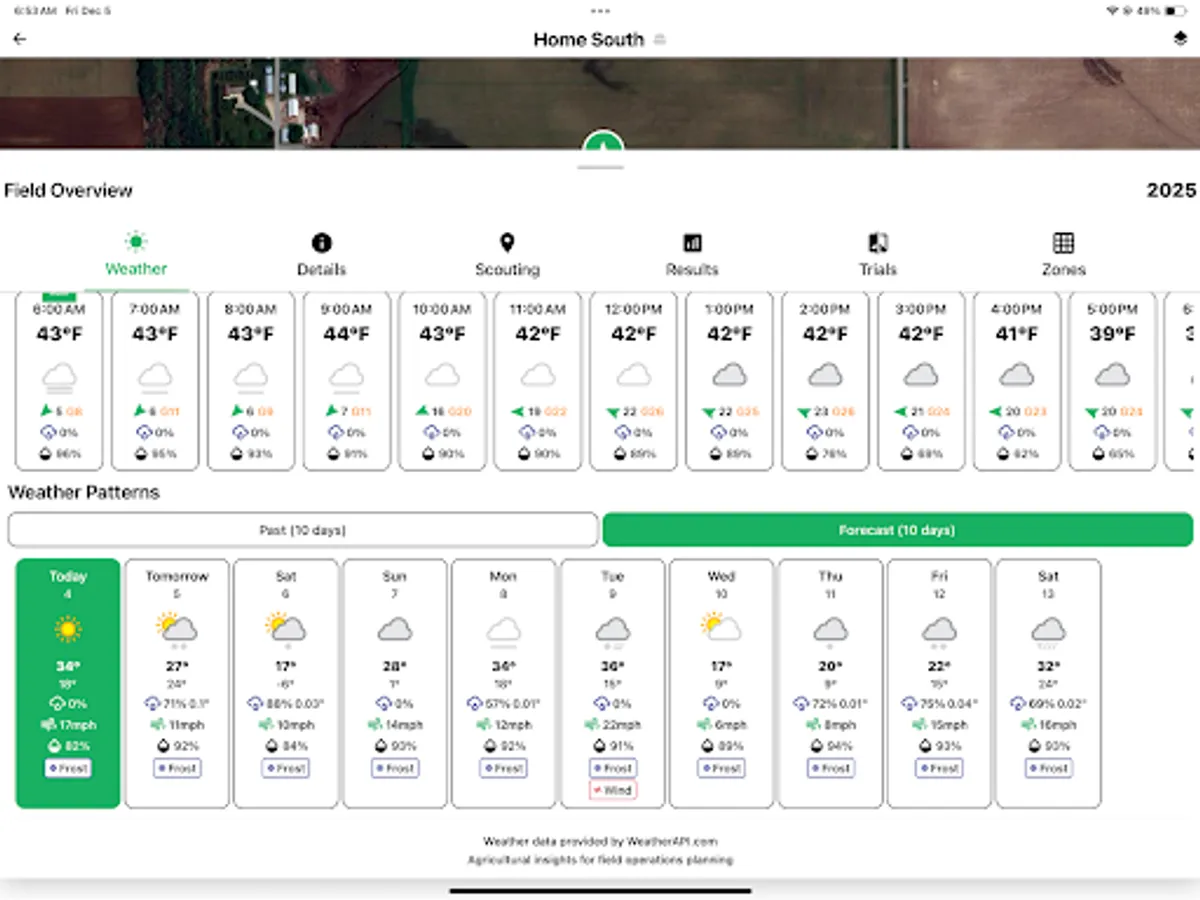1200x900 pixels.
Task: Tap the Trials flag icon
Action: 878,241
